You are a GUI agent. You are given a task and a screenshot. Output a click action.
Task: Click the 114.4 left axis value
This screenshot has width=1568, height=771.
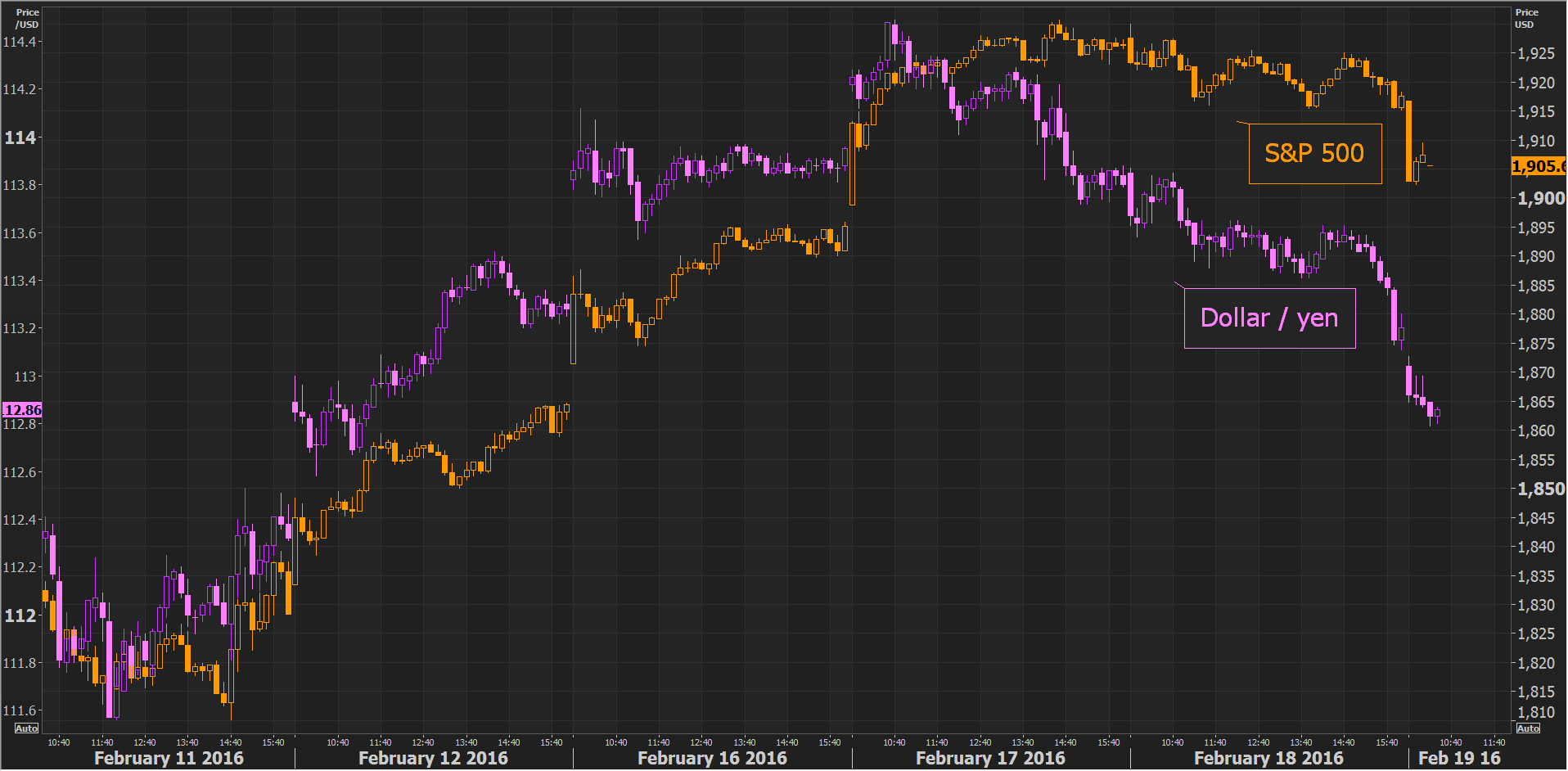(x=20, y=42)
